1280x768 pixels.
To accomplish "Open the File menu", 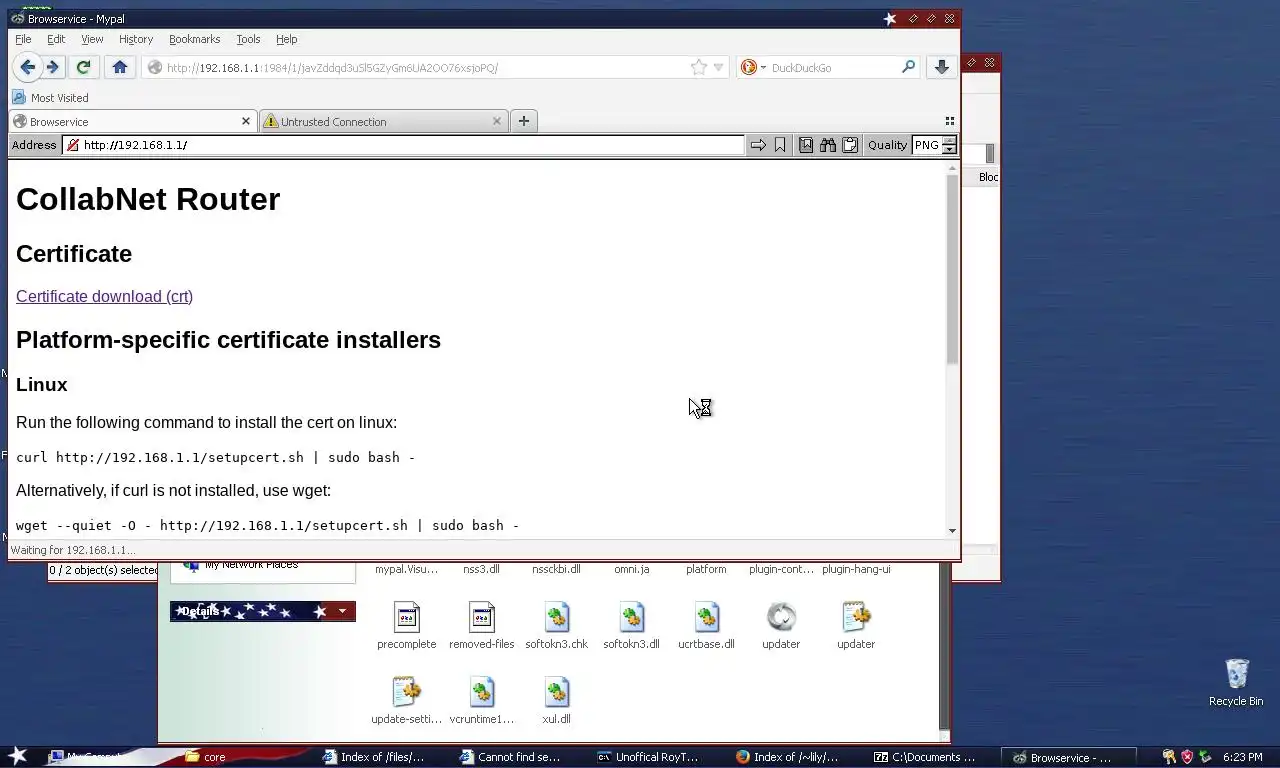I will pos(23,39).
